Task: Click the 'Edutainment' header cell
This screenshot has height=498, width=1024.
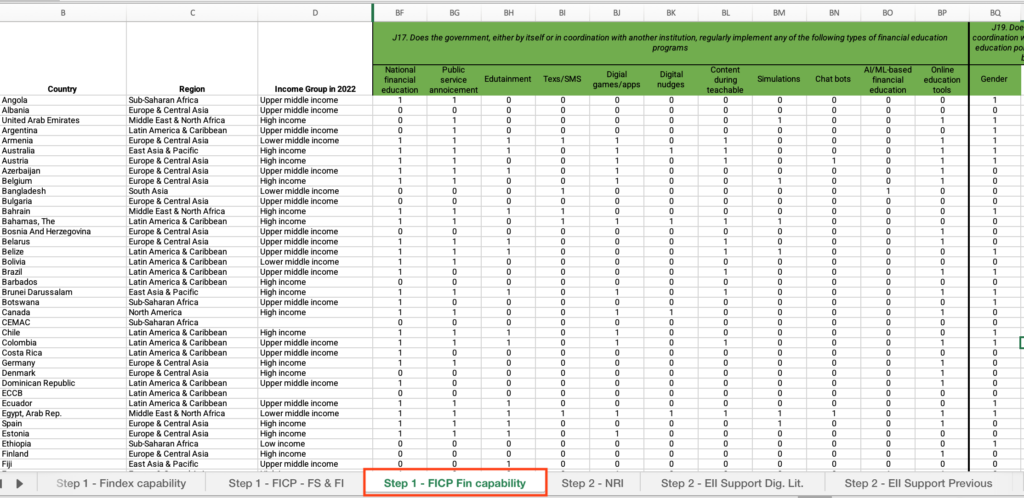Action: [508, 79]
